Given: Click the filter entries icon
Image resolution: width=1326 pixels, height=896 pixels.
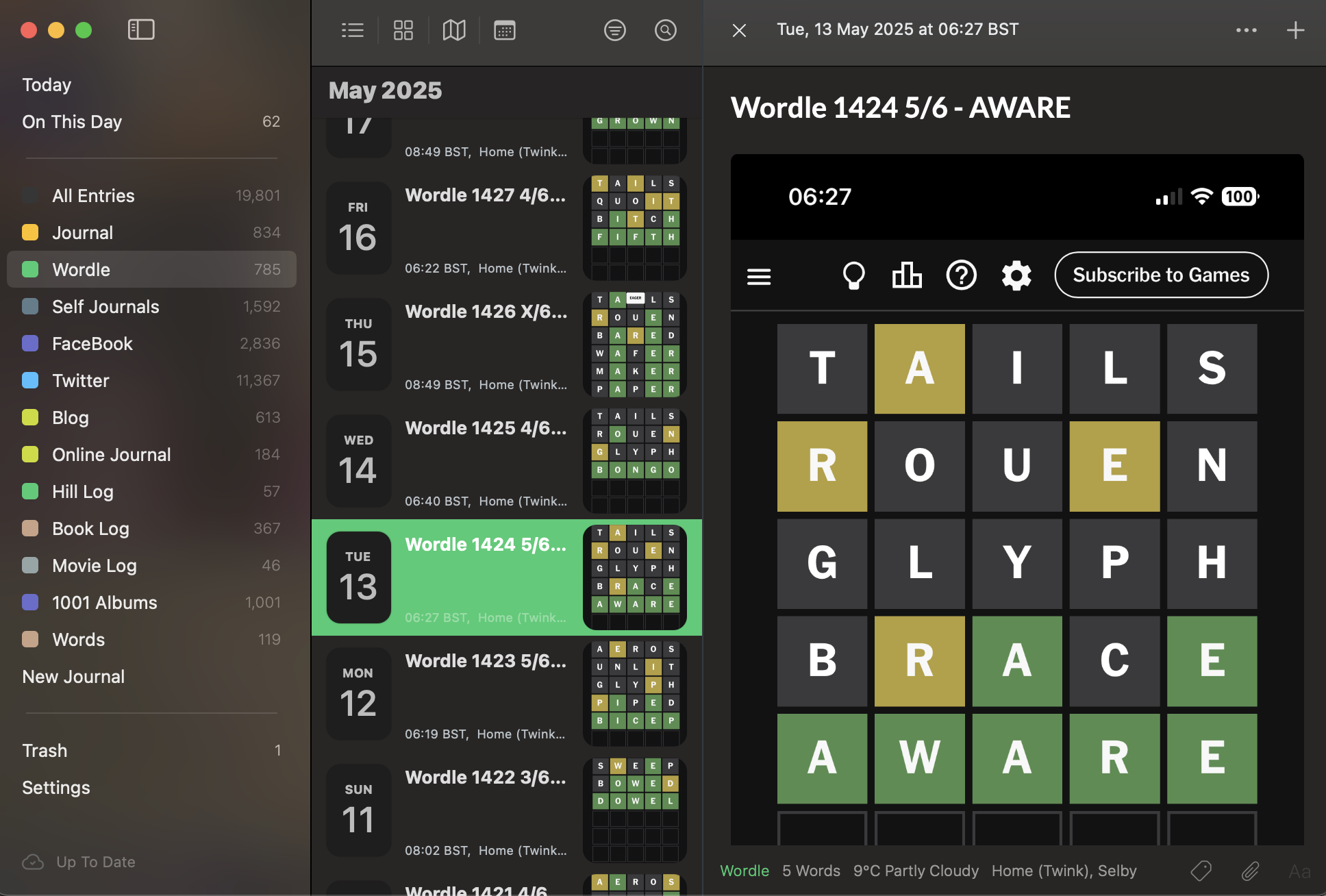Looking at the screenshot, I should (615, 30).
